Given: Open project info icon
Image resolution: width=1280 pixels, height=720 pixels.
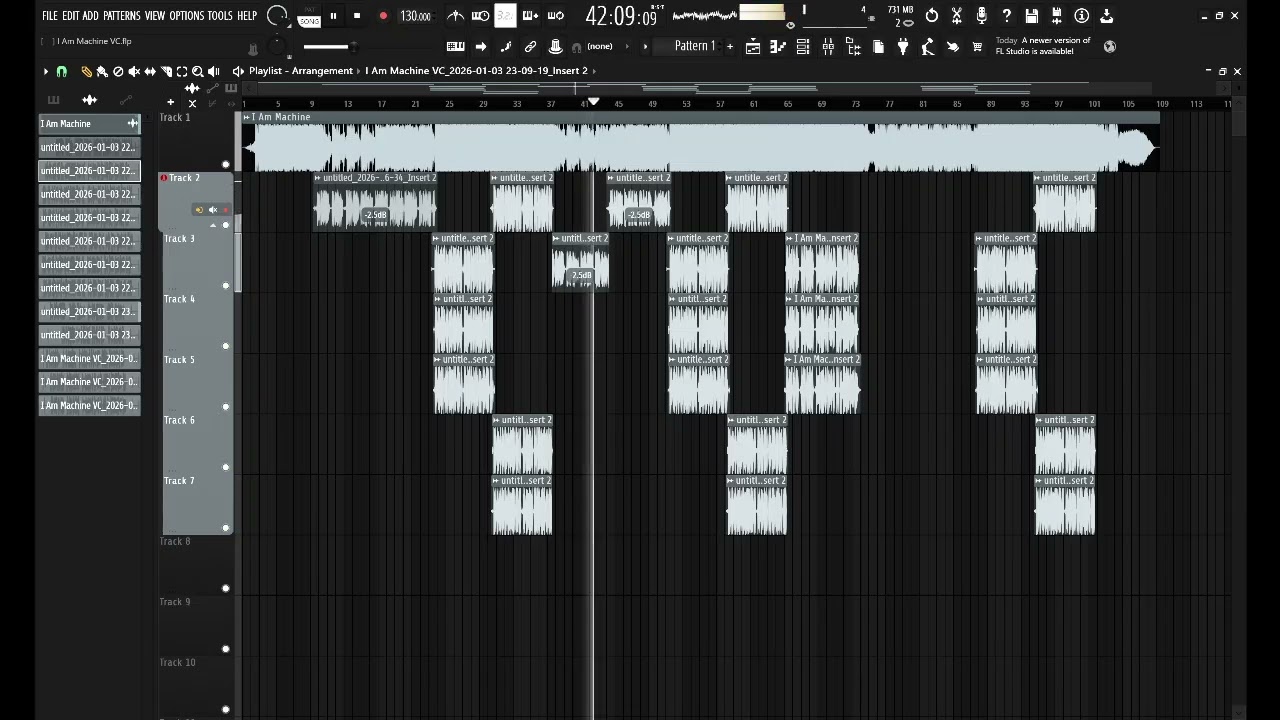Looking at the screenshot, I should click(x=1082, y=16).
